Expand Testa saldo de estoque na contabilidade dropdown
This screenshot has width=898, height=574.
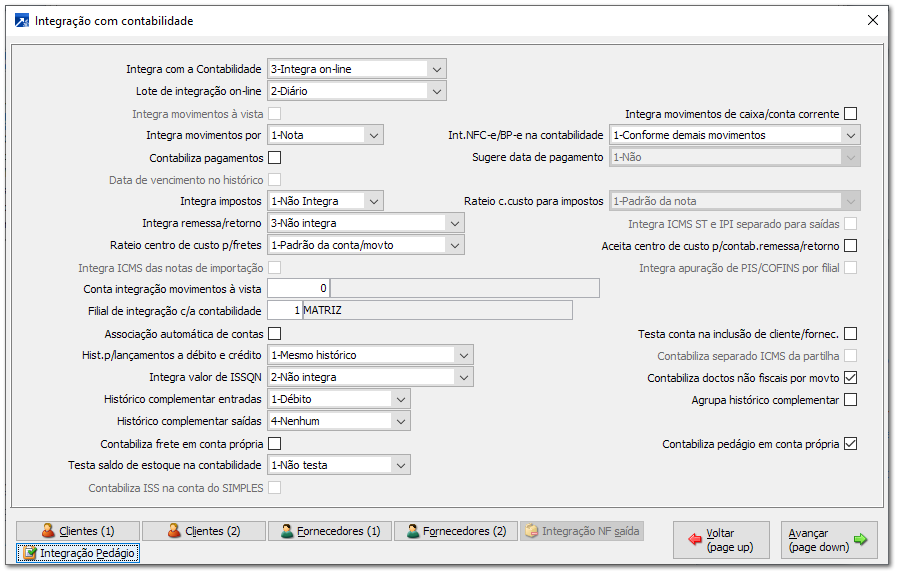click(x=401, y=465)
